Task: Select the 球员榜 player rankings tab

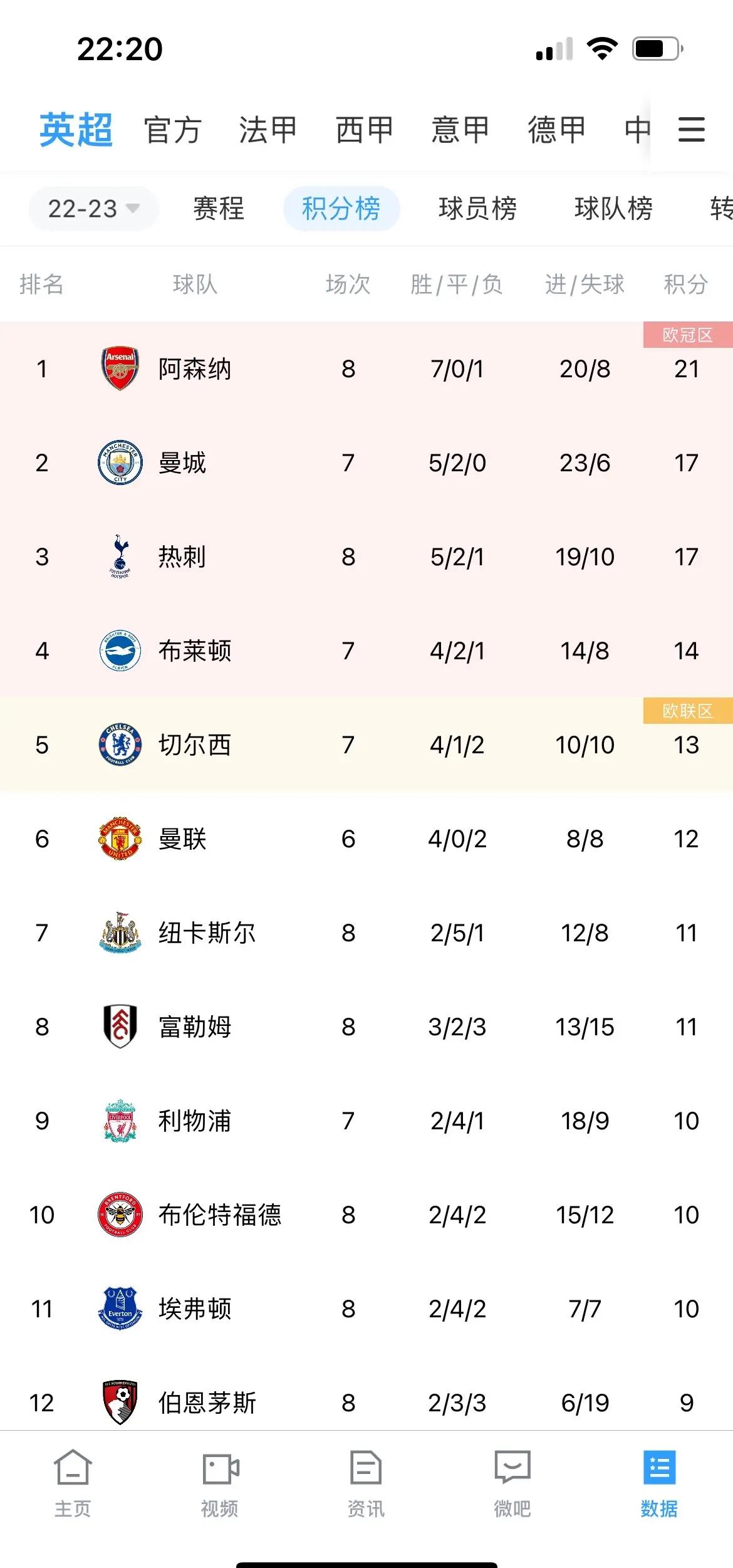Action: [477, 209]
